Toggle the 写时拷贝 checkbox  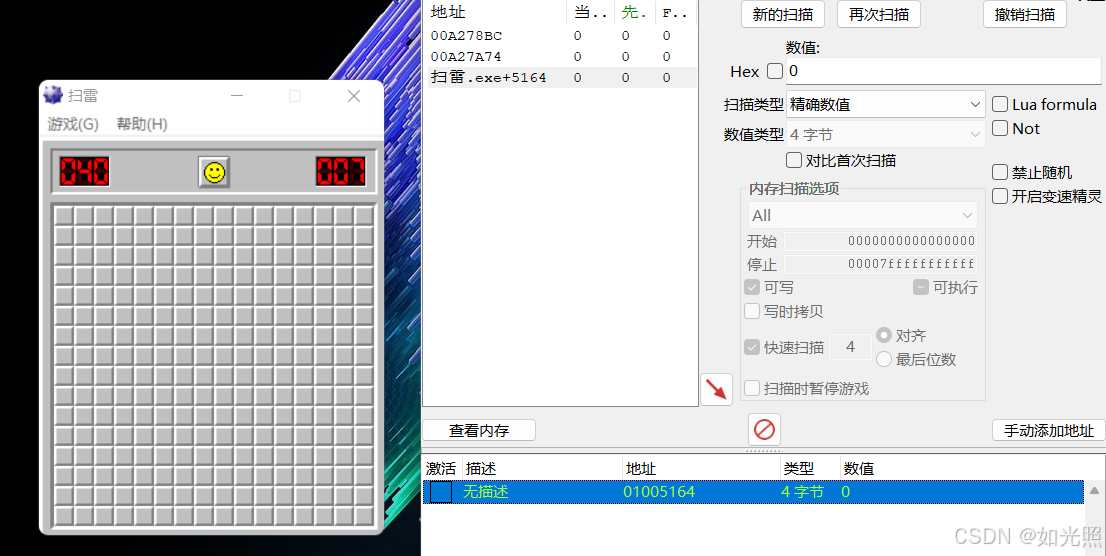[x=752, y=311]
